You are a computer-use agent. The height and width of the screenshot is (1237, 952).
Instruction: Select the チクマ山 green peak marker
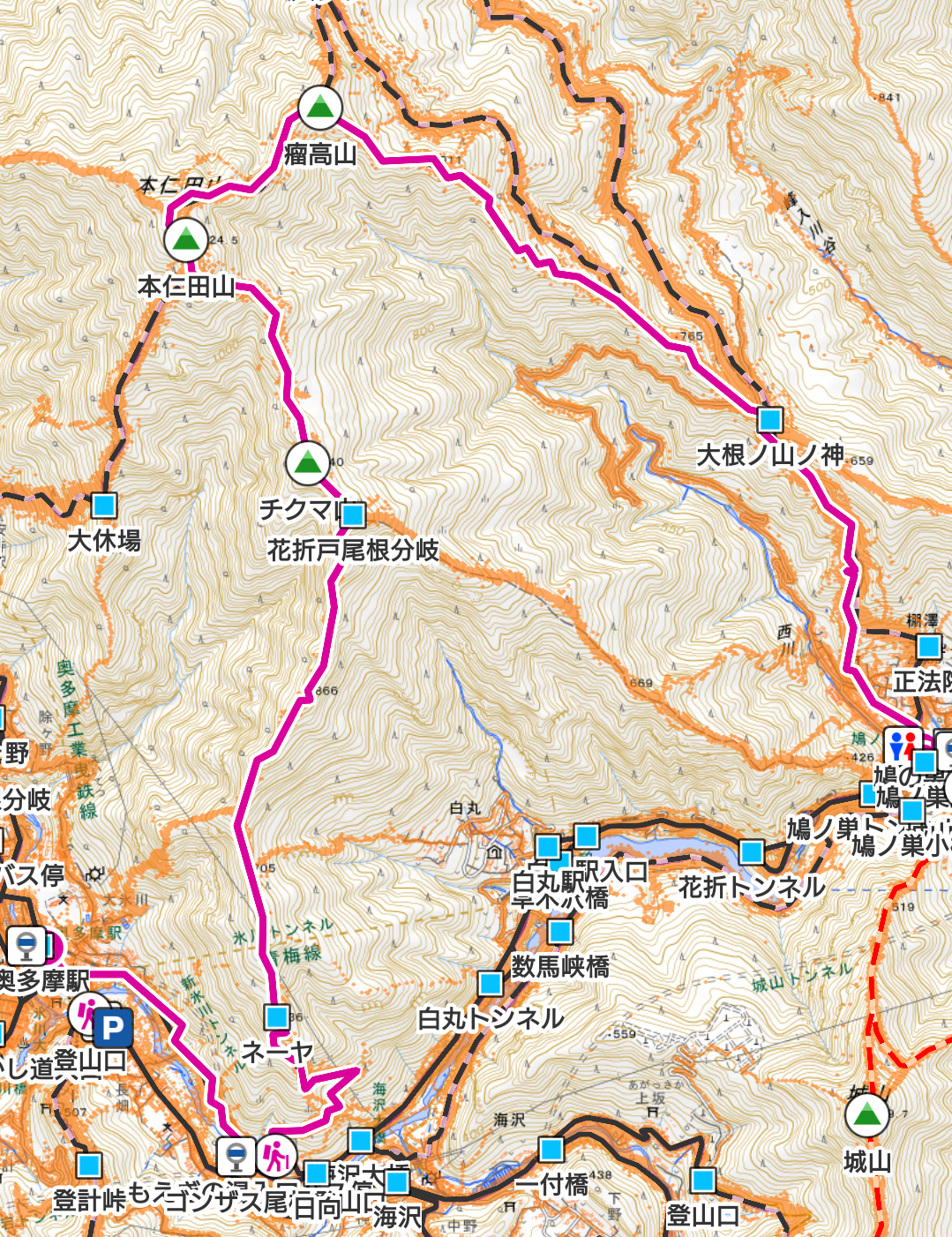point(308,461)
